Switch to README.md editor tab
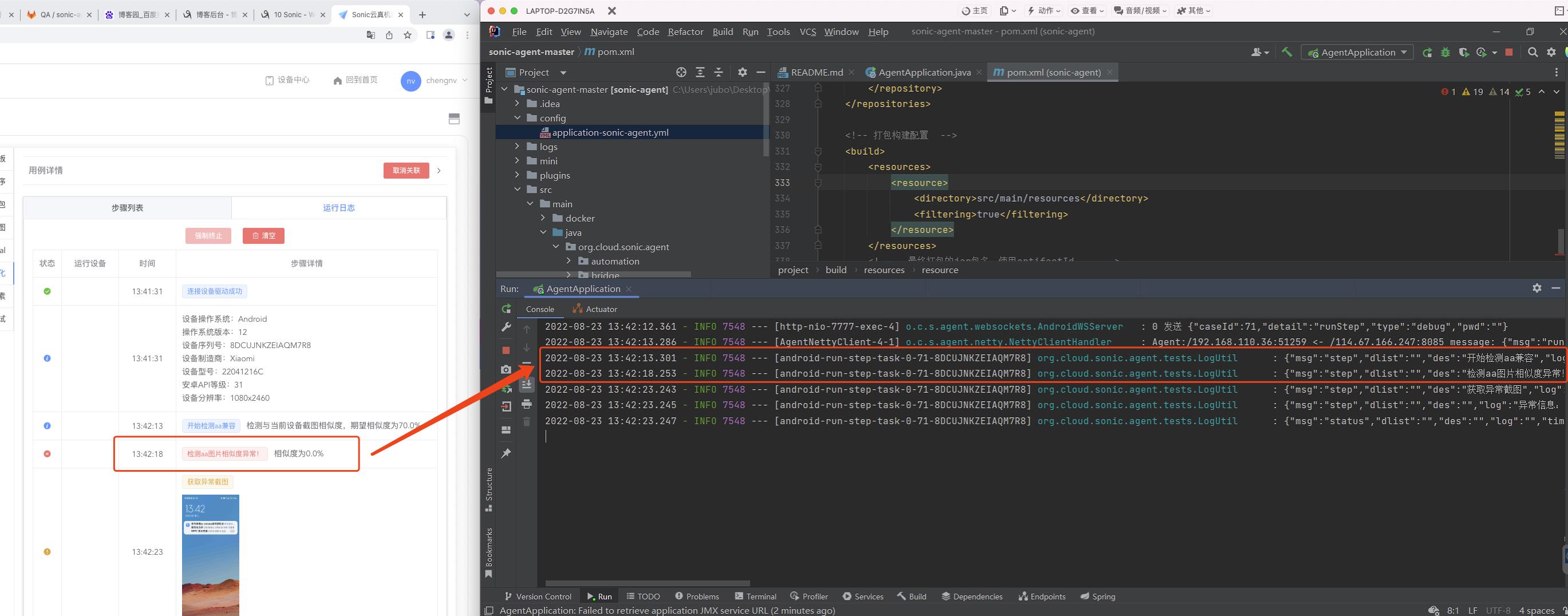Image resolution: width=1568 pixels, height=616 pixels. pos(816,73)
